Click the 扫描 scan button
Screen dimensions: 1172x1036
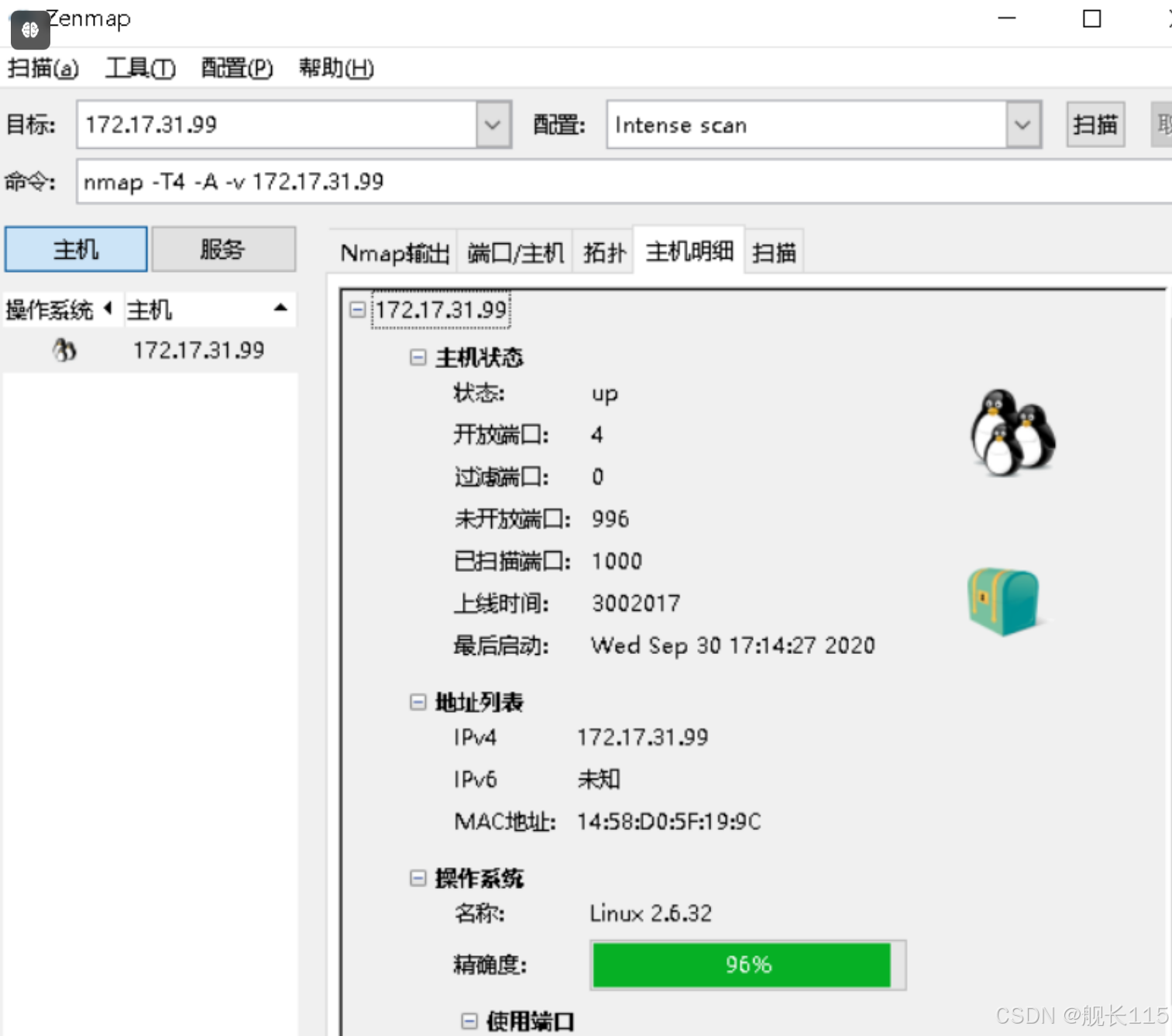click(x=1095, y=124)
